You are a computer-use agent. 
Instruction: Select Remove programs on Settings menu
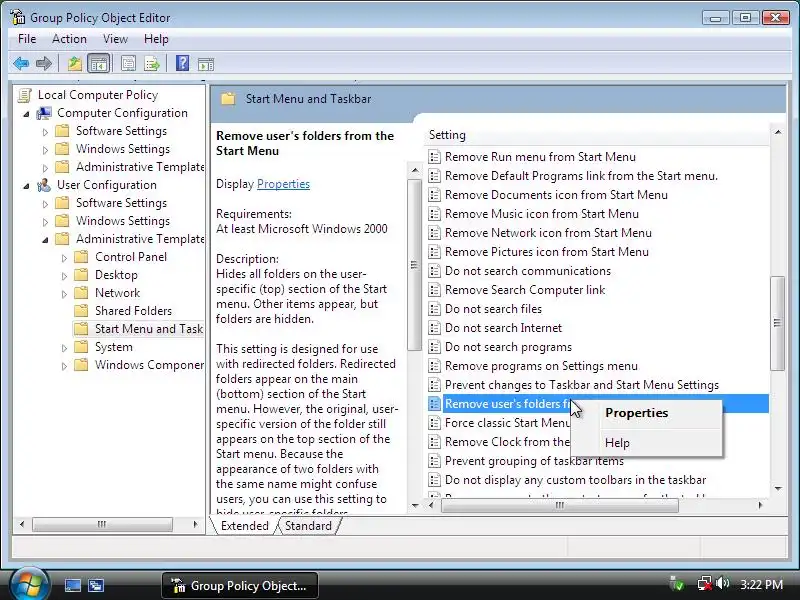pos(541,366)
